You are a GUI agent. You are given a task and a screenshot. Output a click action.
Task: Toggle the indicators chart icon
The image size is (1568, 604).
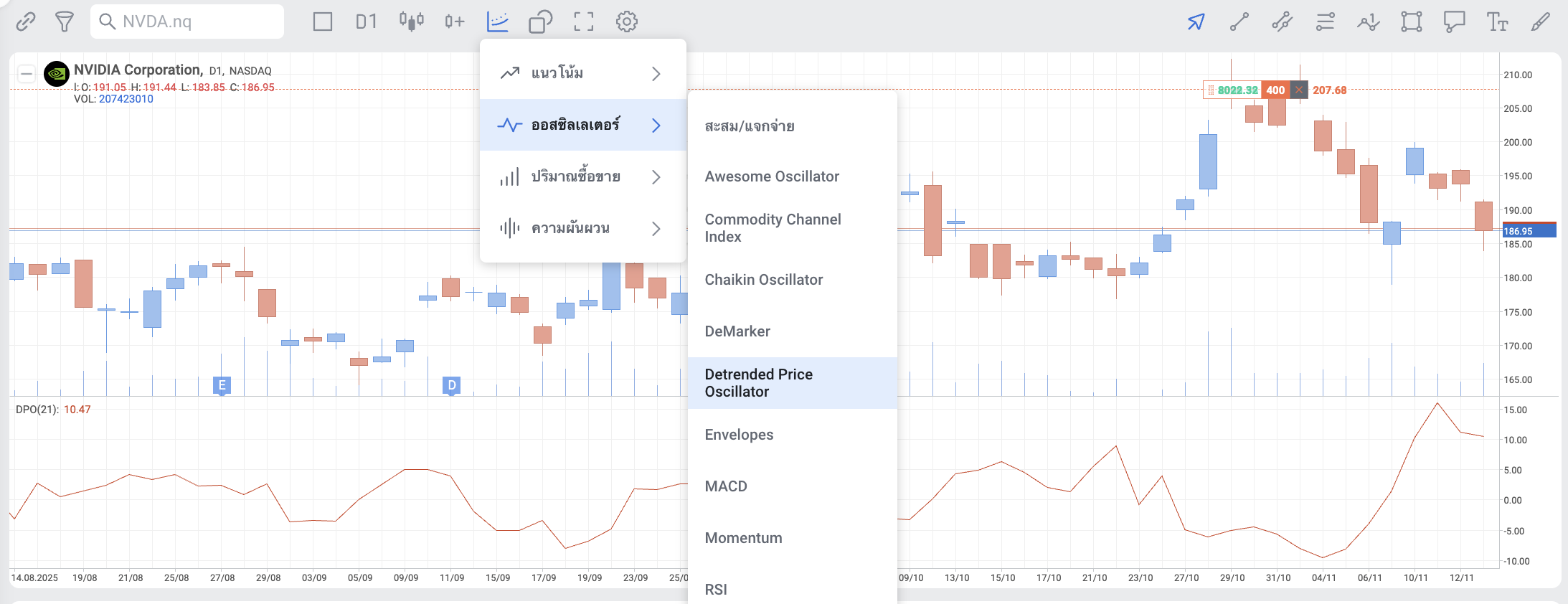click(x=498, y=22)
